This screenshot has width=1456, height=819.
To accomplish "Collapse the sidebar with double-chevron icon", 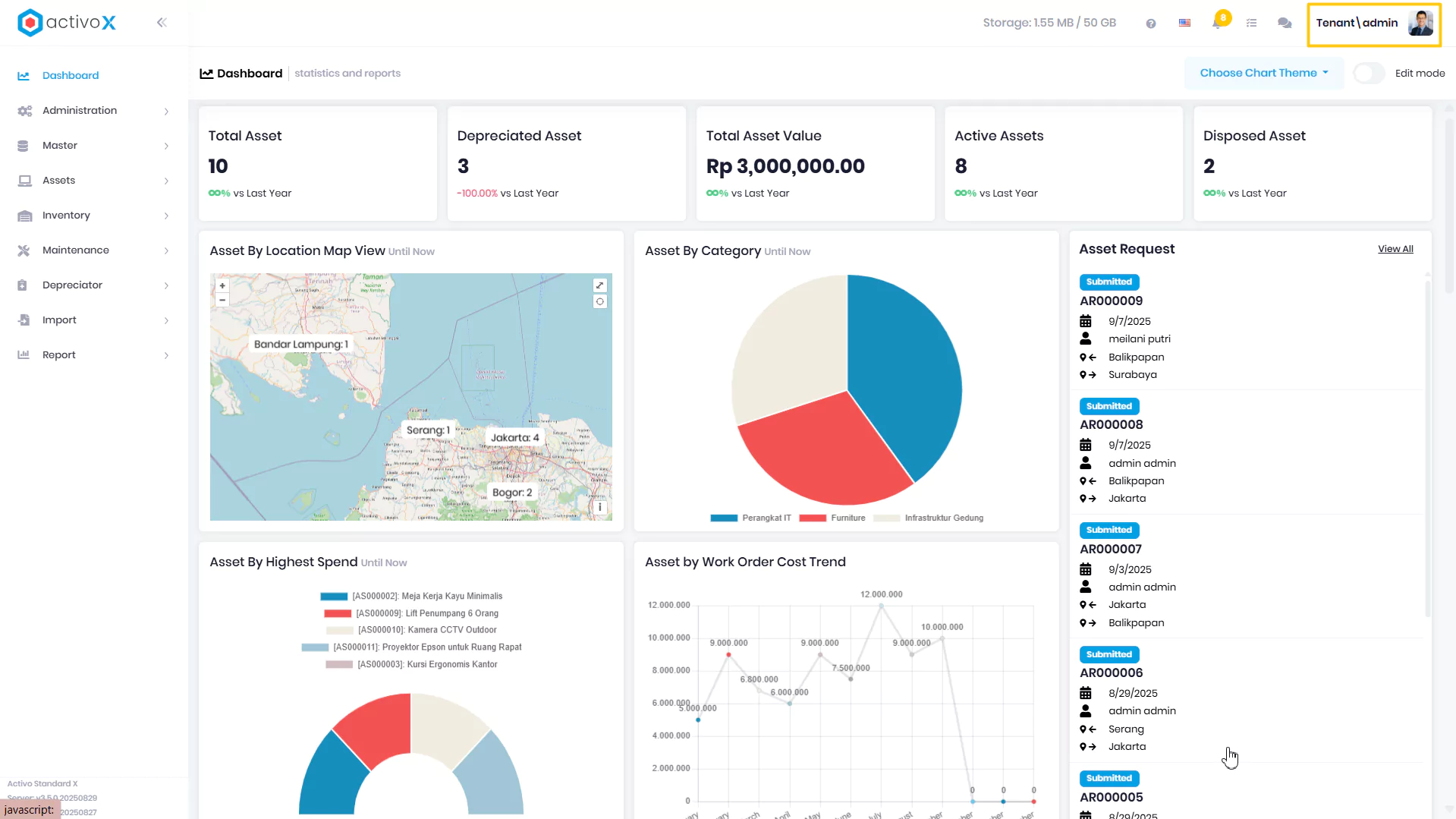I will coord(162,23).
